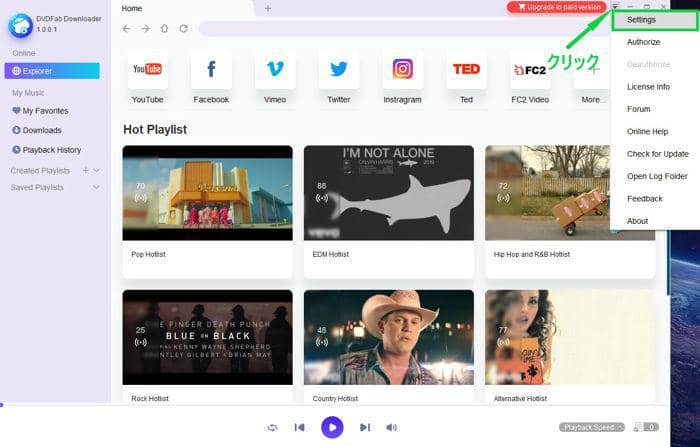Mute audio with the speaker icon
This screenshot has width=700, height=447.
click(x=392, y=427)
